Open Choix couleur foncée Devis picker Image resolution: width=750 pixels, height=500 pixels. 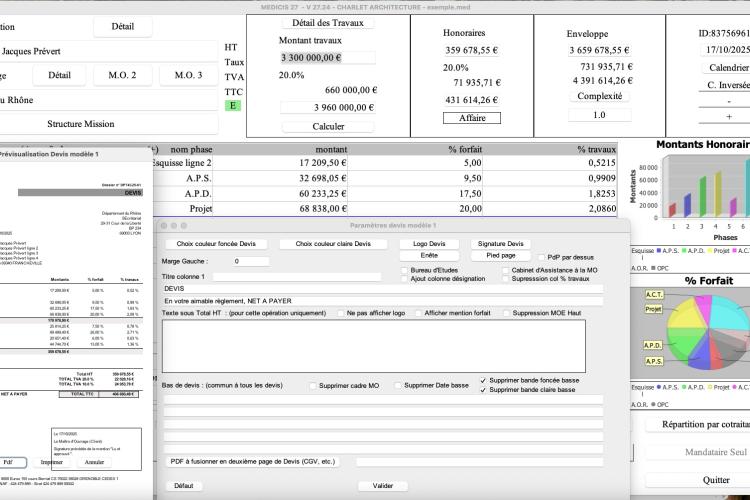(x=216, y=244)
